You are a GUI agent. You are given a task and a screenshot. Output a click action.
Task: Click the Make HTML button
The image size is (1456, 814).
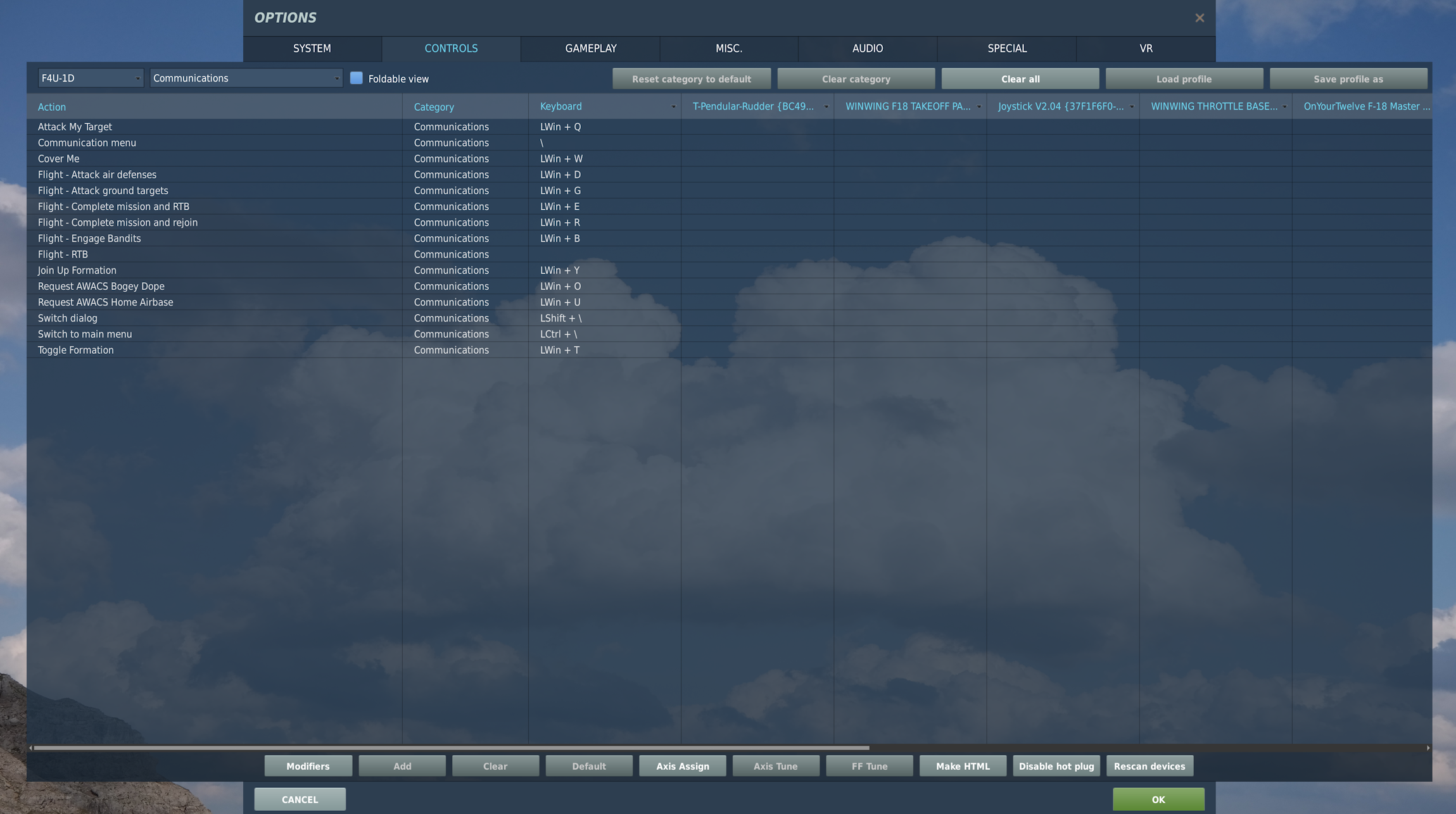coord(963,766)
